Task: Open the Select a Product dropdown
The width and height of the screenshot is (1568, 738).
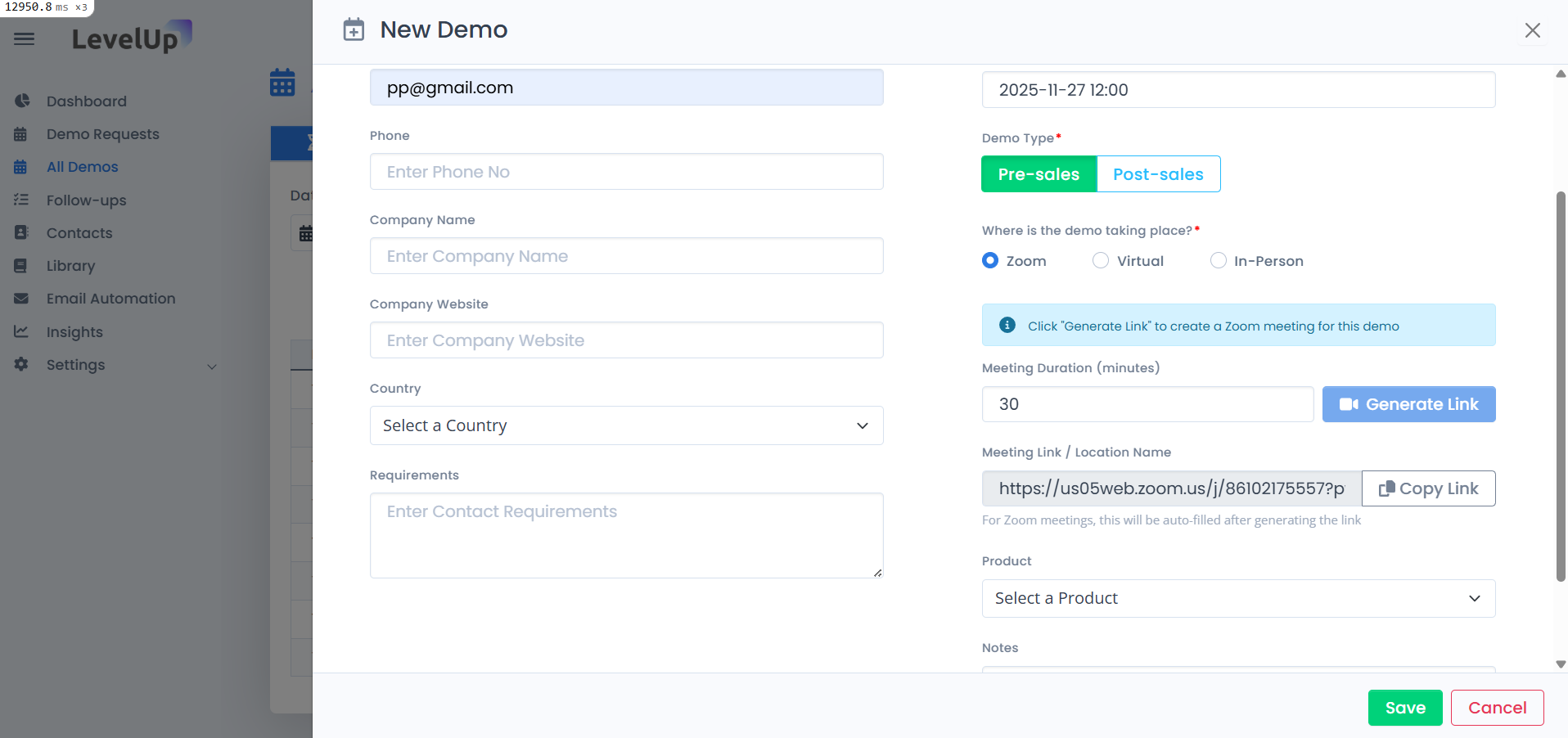Action: click(1237, 598)
